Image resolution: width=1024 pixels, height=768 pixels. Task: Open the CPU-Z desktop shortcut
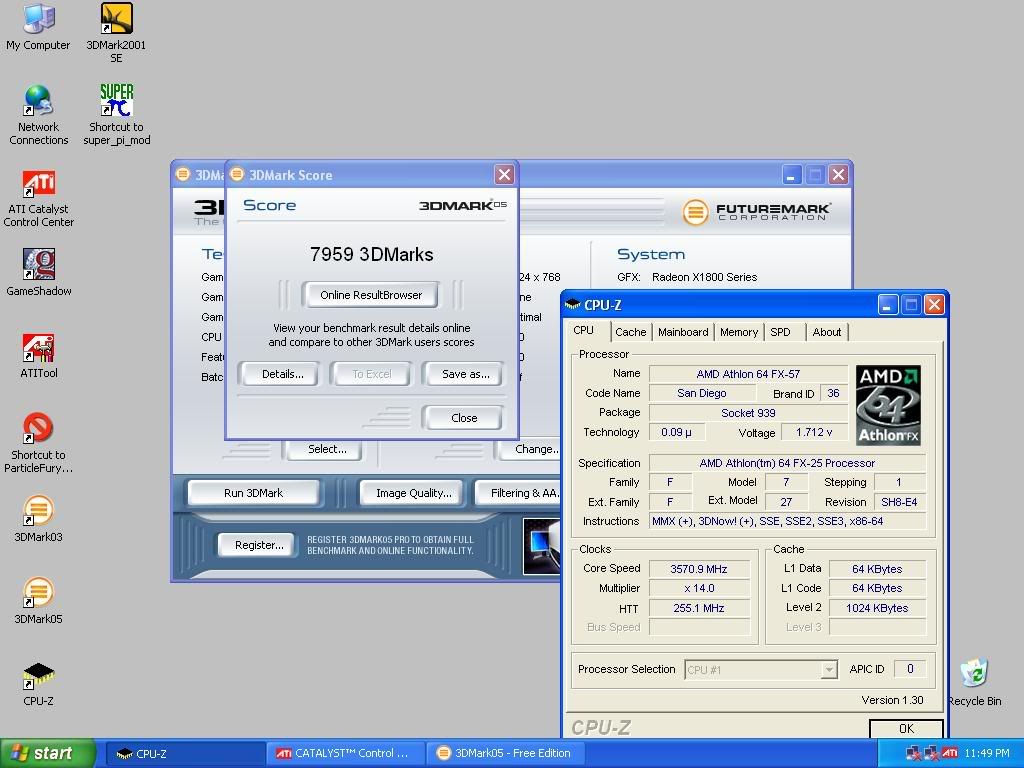point(38,676)
